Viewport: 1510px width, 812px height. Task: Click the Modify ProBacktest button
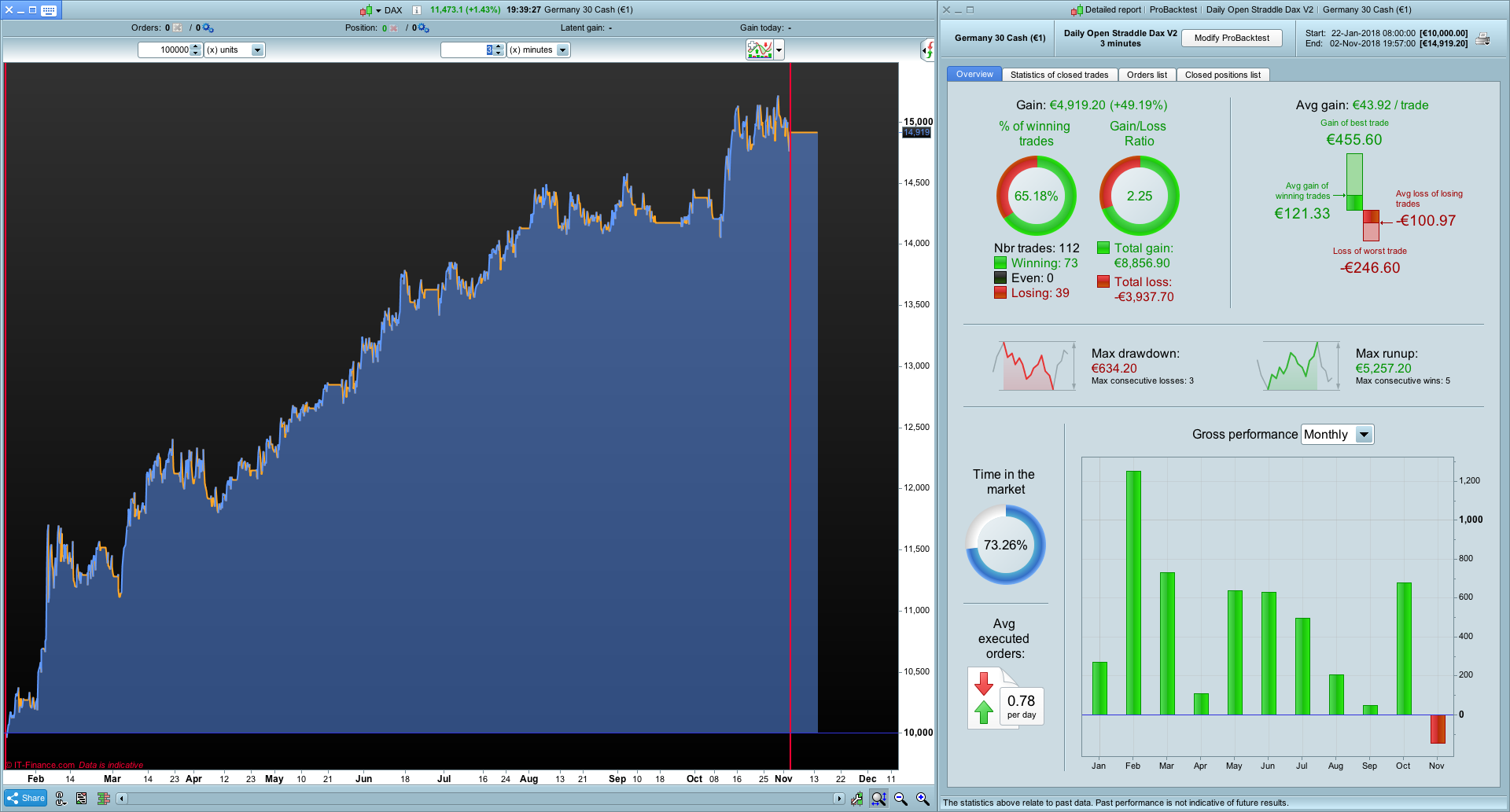pyautogui.click(x=1232, y=38)
